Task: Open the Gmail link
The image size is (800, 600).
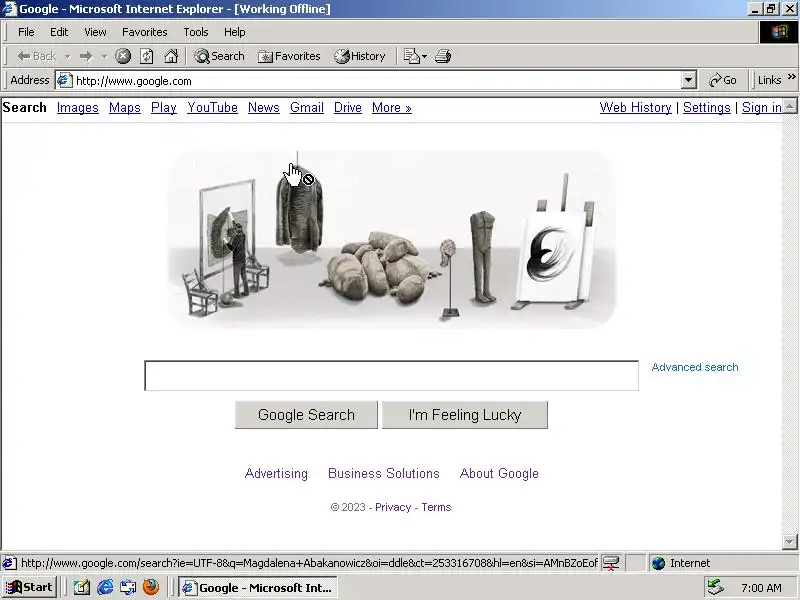Action: pos(307,108)
